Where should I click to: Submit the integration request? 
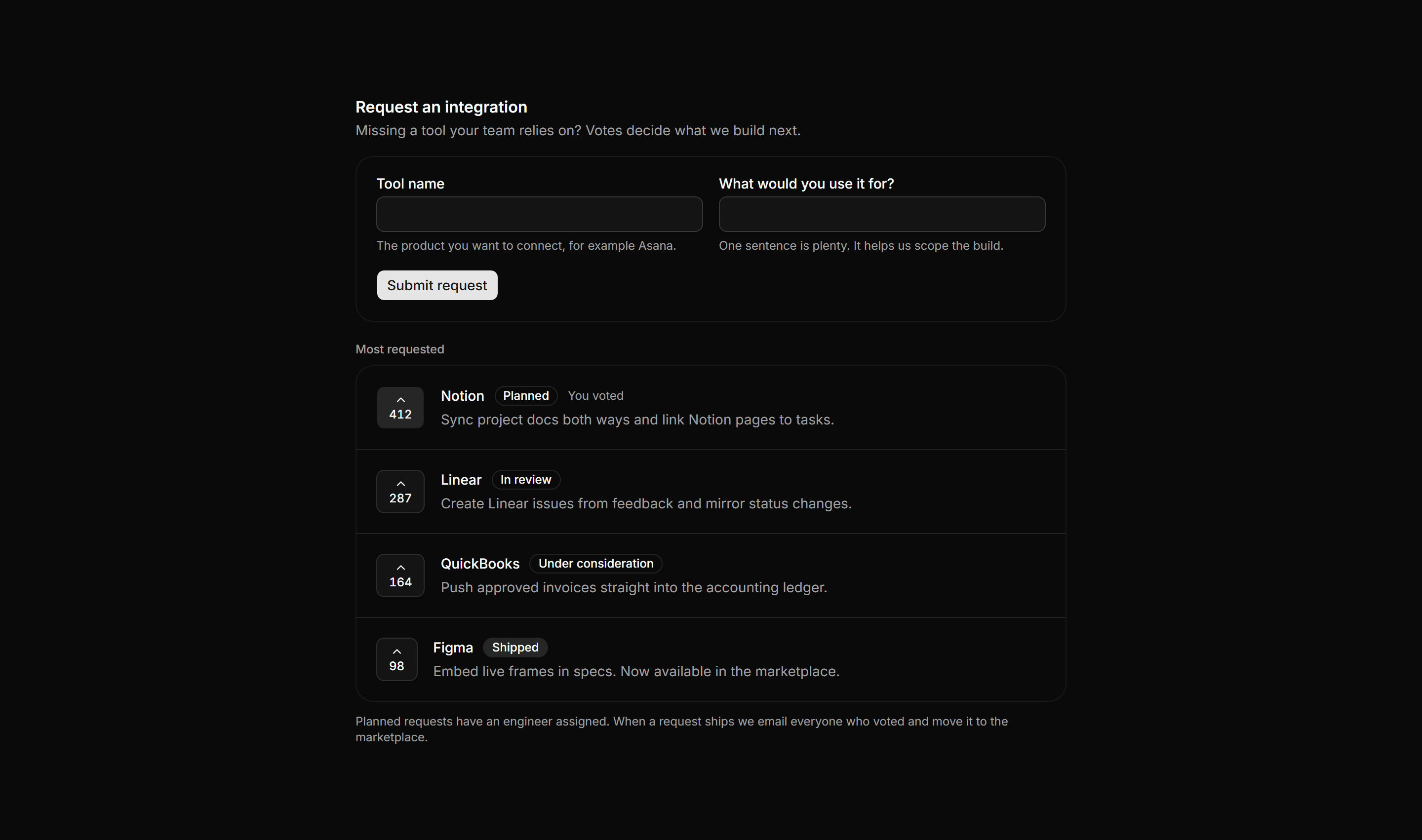pos(437,285)
